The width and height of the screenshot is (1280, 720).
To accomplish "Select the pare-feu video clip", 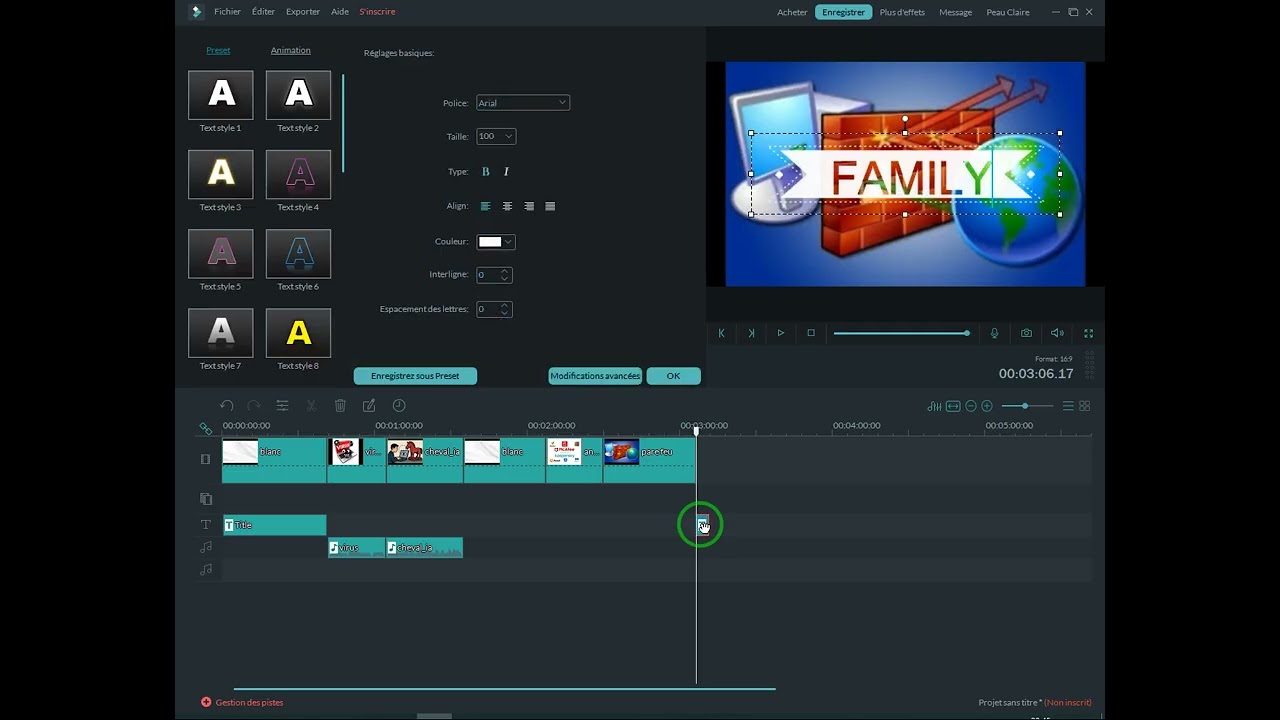I will 650,460.
